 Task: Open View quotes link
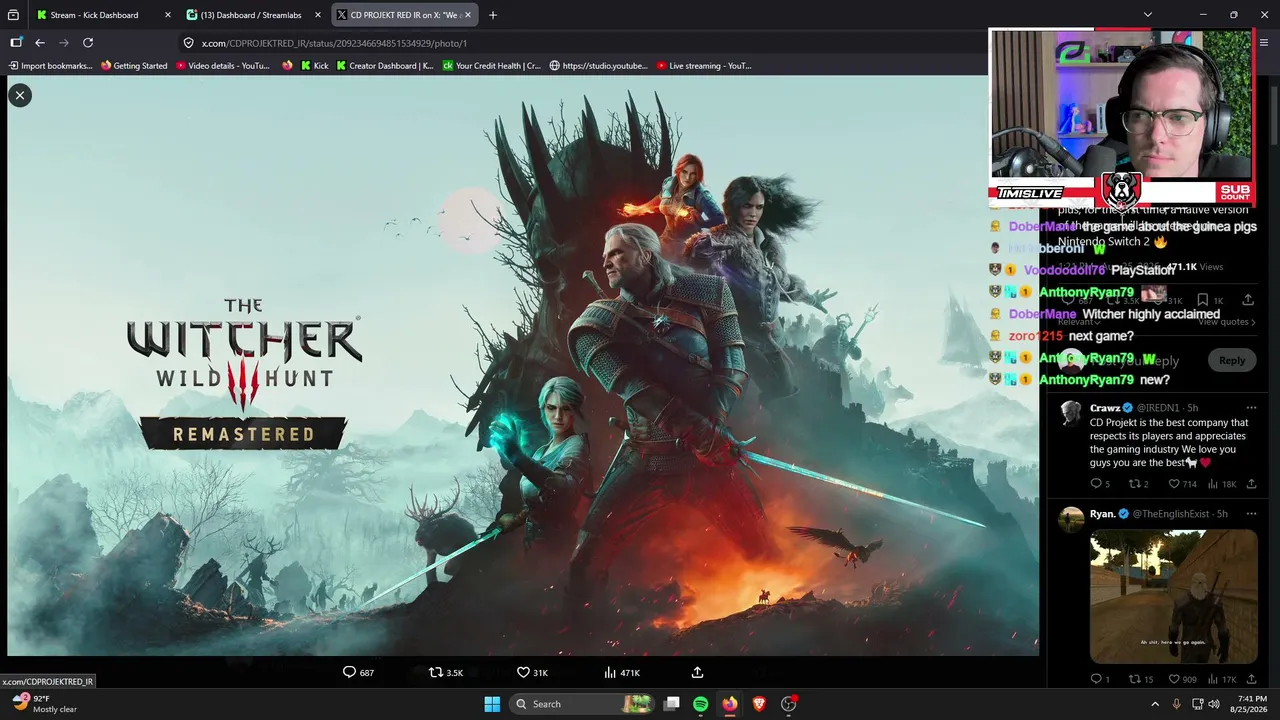click(x=1227, y=322)
